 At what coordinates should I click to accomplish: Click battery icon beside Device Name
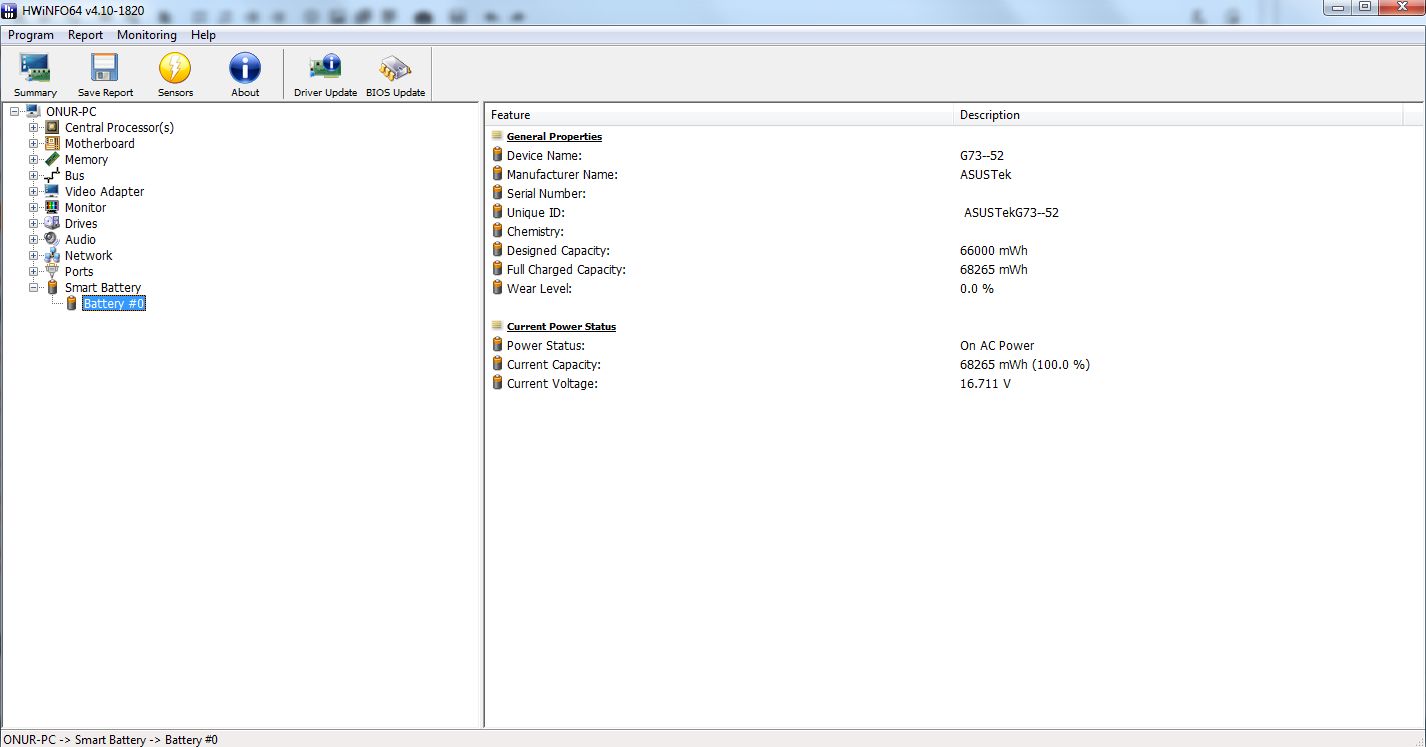(497, 155)
